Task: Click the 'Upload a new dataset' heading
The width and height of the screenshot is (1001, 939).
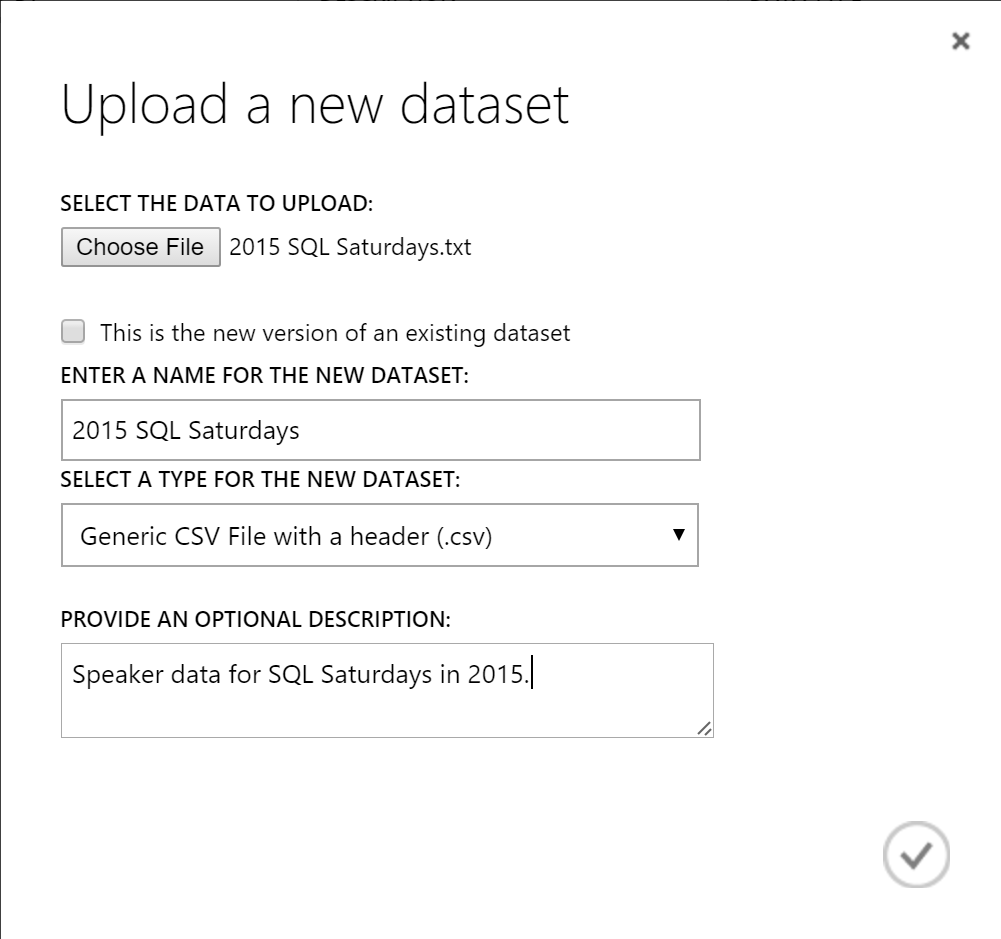Action: click(315, 105)
